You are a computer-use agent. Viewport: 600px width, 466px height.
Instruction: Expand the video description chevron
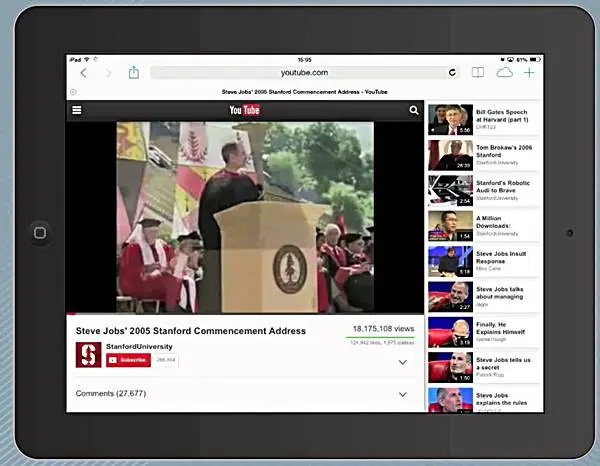[x=403, y=362]
